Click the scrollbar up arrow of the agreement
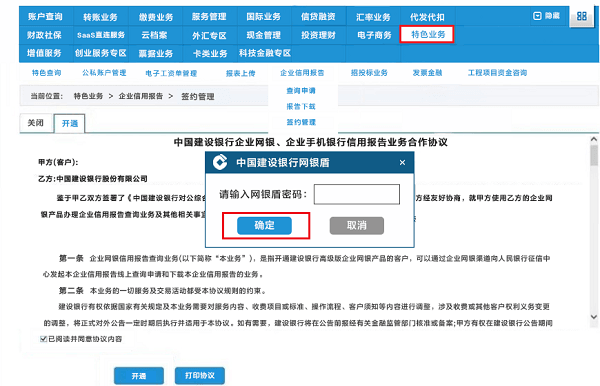 coord(593,140)
